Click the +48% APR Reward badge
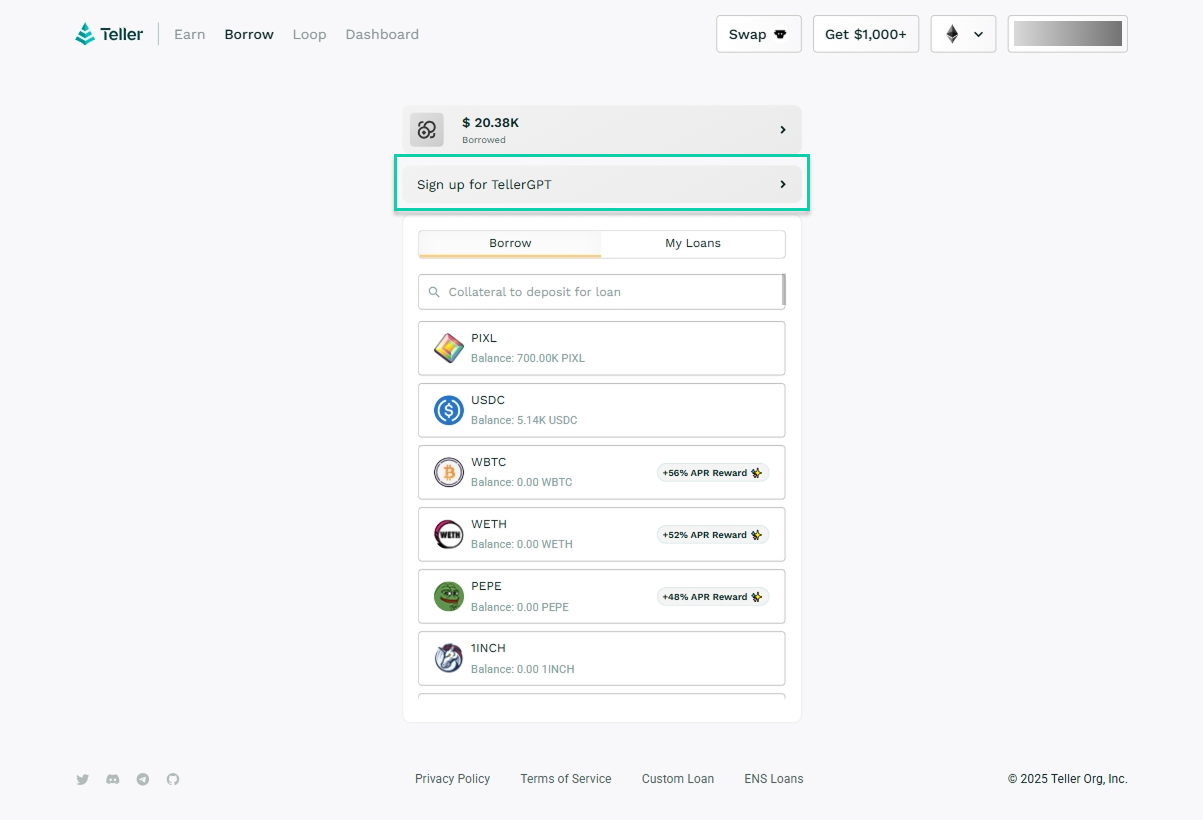This screenshot has width=1203, height=820. (713, 597)
